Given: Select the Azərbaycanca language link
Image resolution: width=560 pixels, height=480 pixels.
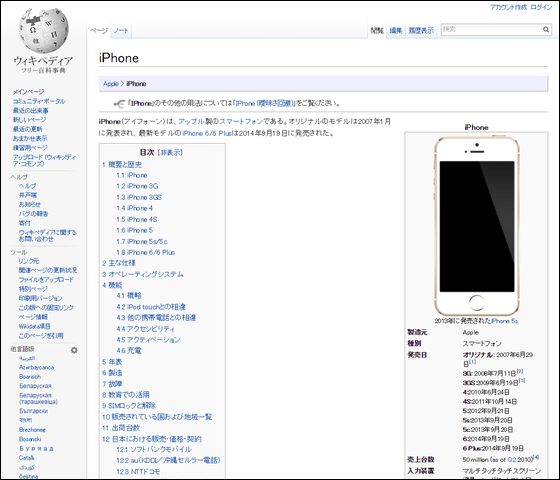Looking at the screenshot, I should pyautogui.click(x=36, y=367).
